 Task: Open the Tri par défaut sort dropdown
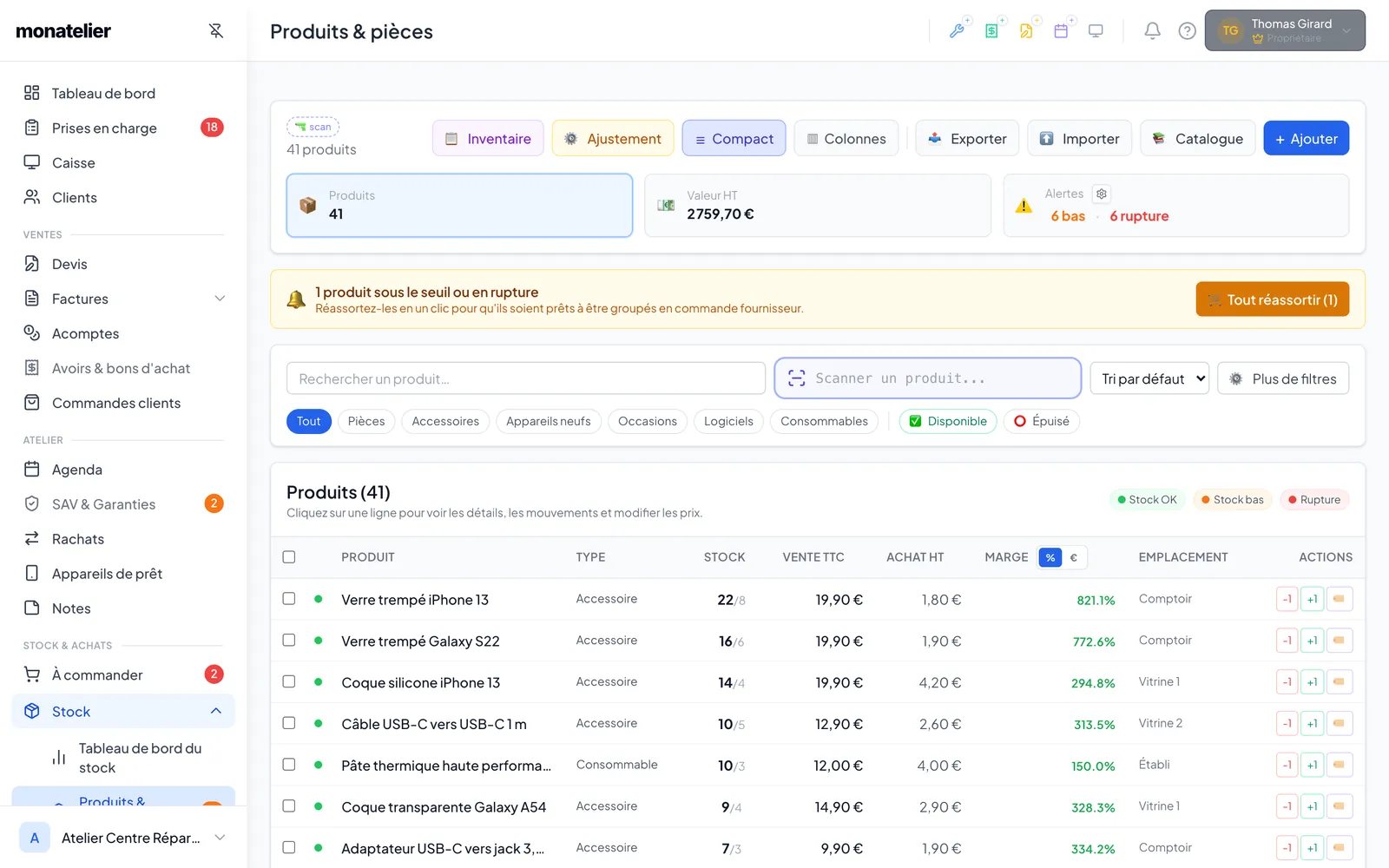pyautogui.click(x=1149, y=378)
